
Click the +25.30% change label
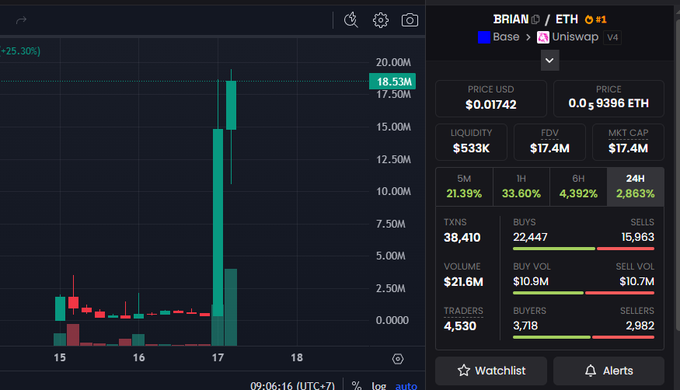pos(20,51)
